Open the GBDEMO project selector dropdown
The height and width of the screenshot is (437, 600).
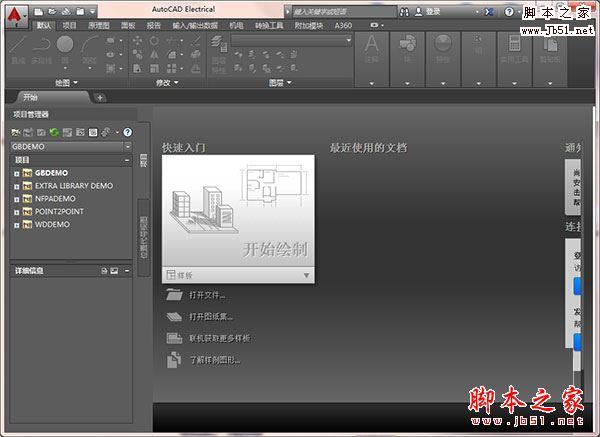coord(128,146)
